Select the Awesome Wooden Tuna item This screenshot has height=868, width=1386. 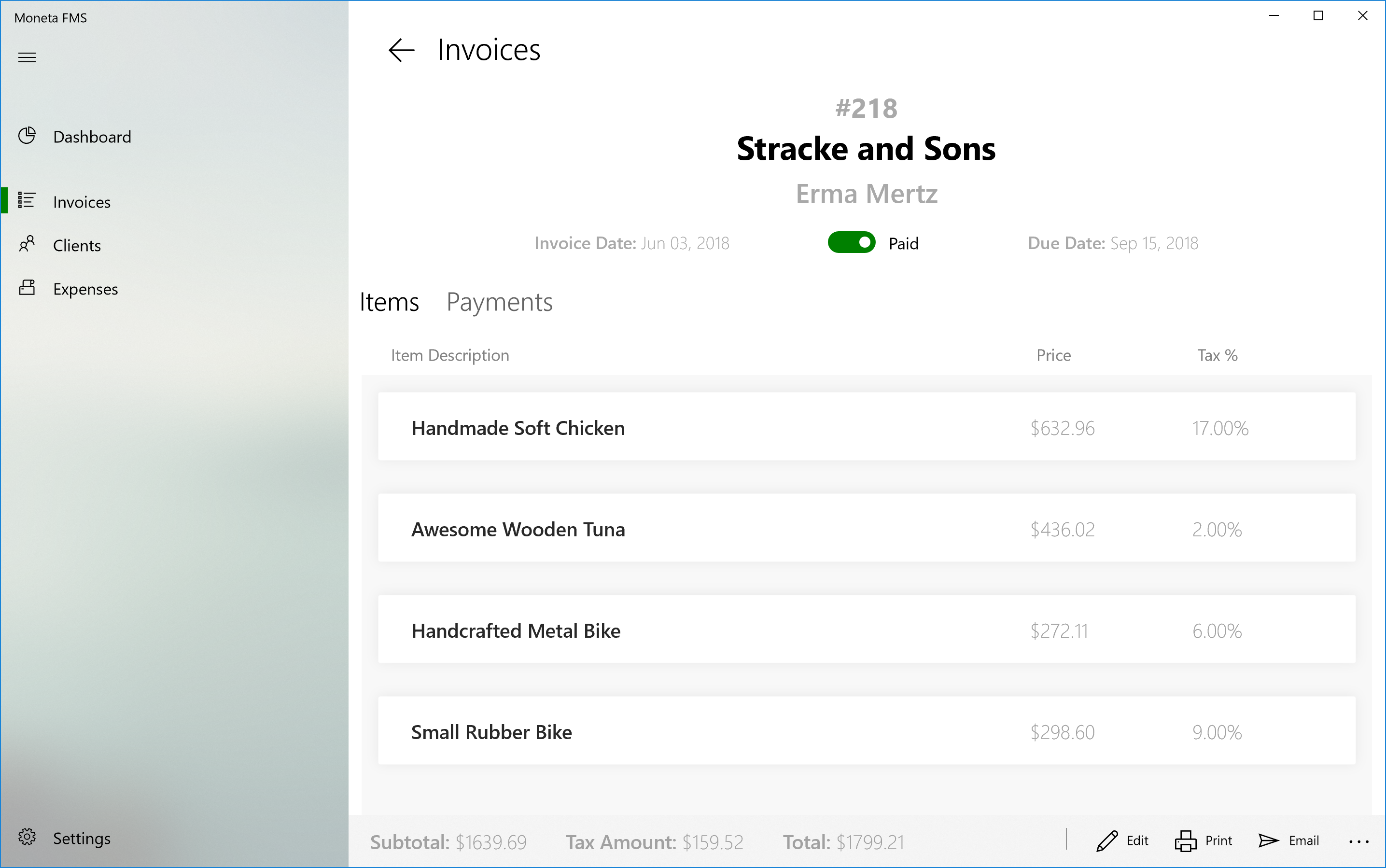pyautogui.click(x=867, y=528)
